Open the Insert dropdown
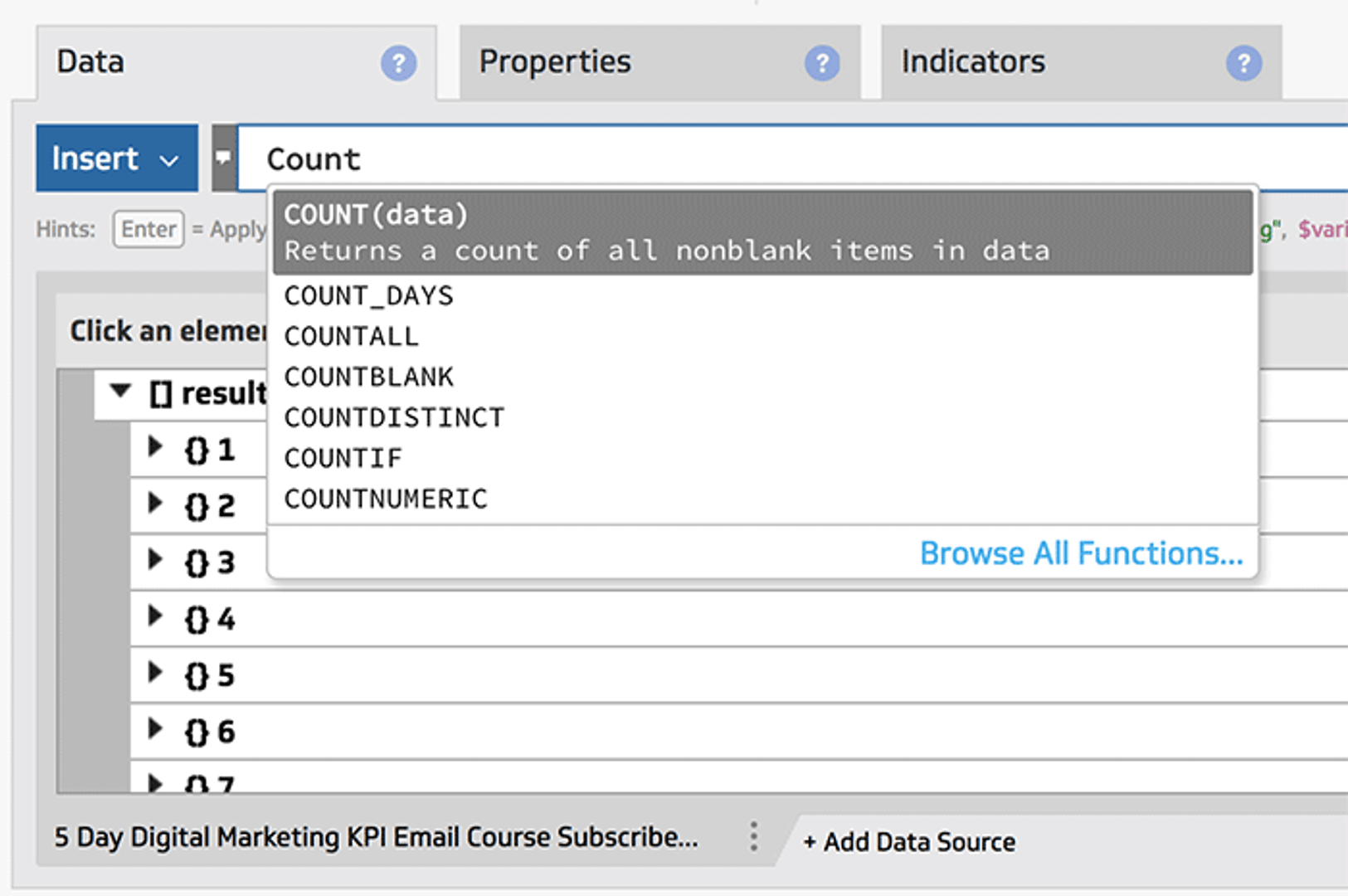 pos(116,158)
